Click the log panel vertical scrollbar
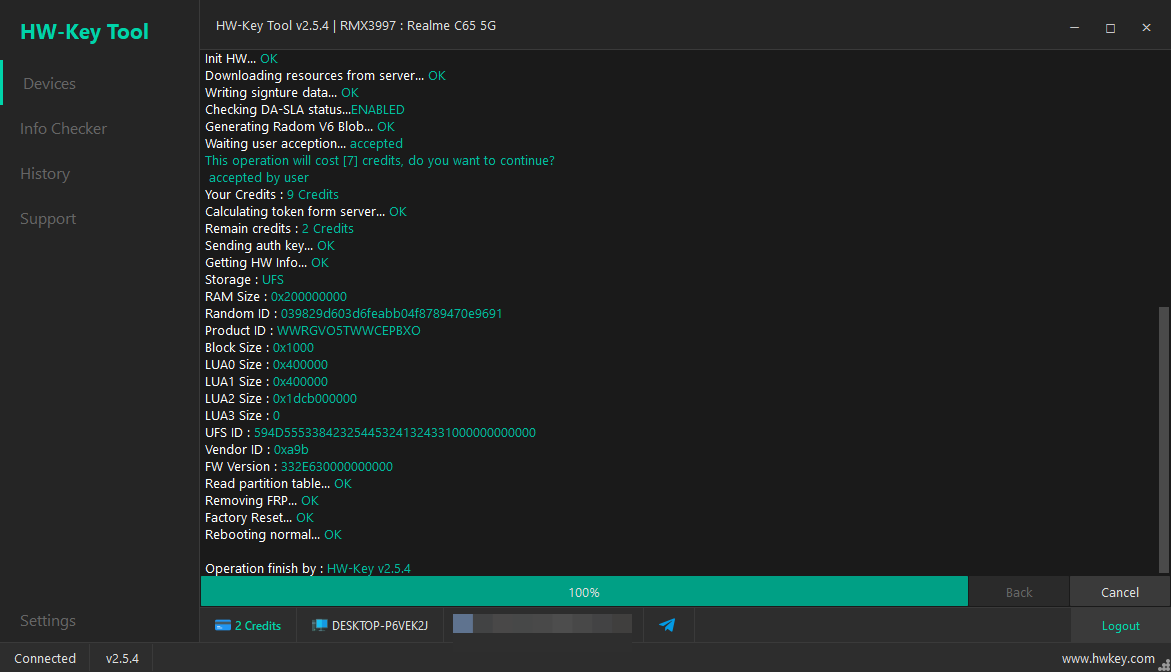 click(1164, 439)
